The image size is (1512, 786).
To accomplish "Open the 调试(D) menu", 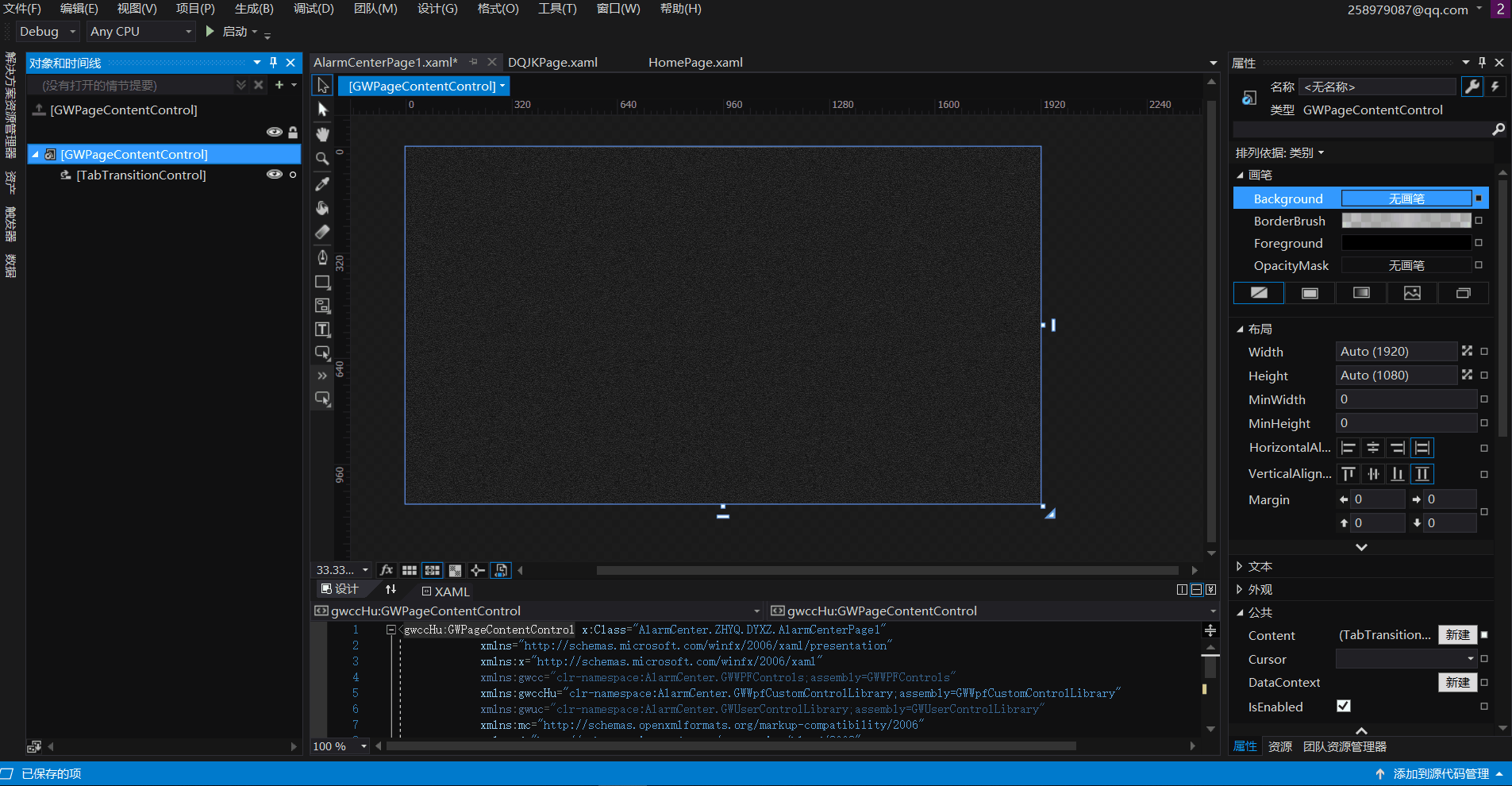I will click(x=314, y=9).
